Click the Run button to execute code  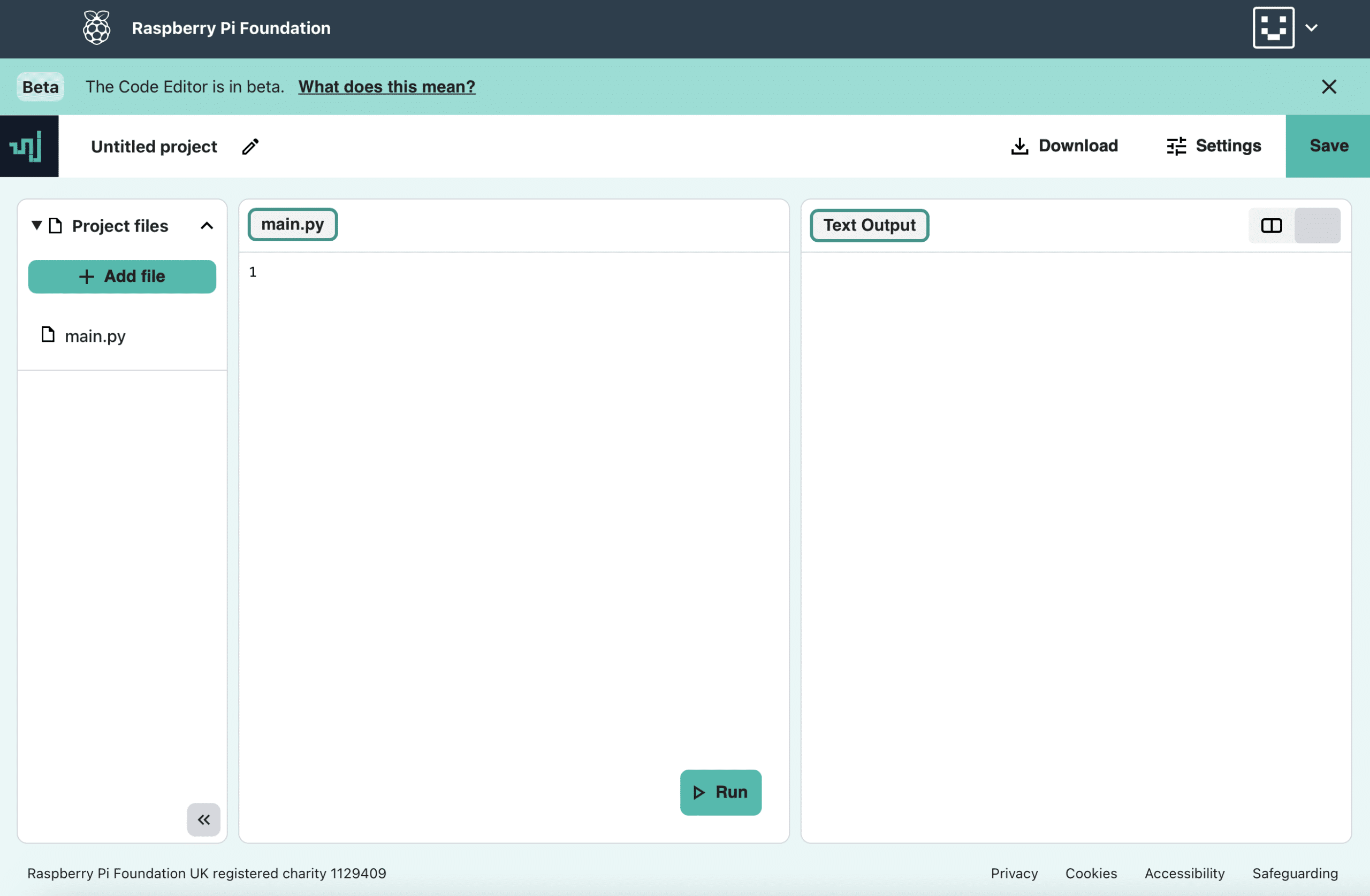(720, 792)
